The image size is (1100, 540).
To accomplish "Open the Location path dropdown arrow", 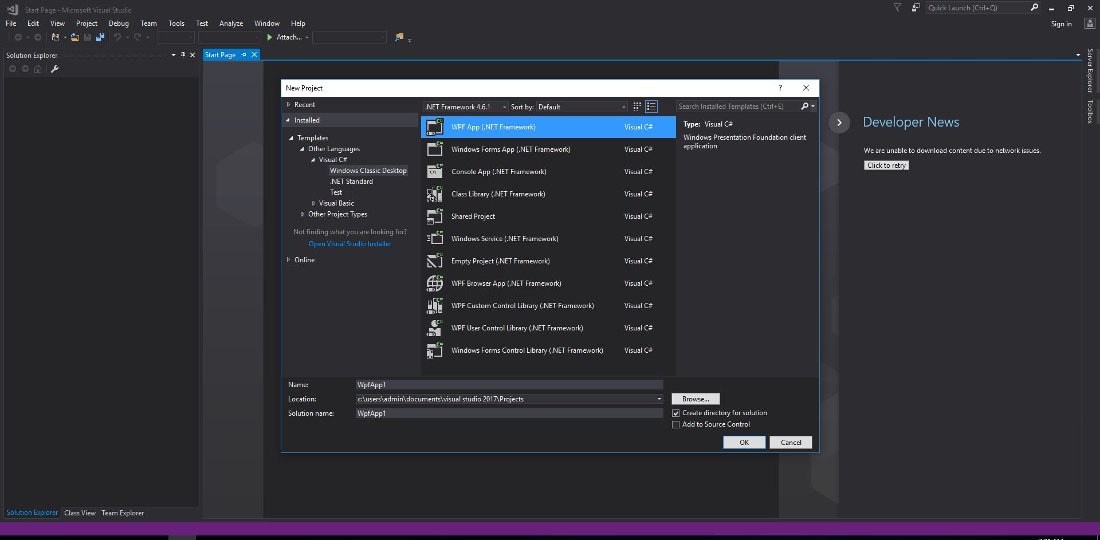I will 659,399.
